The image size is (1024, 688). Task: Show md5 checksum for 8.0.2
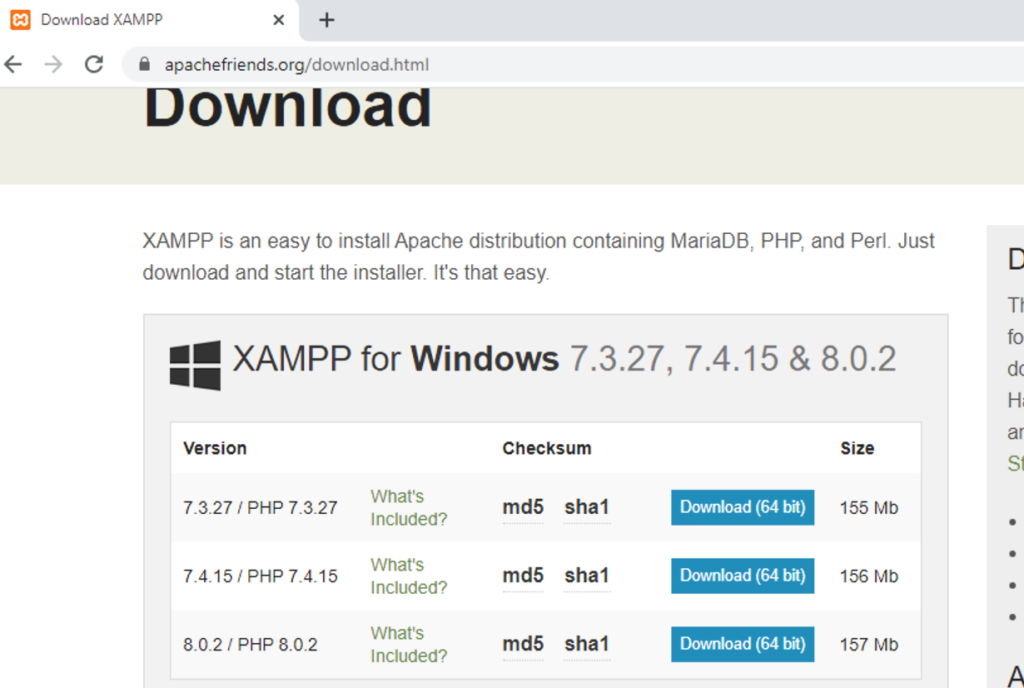pyautogui.click(x=522, y=644)
